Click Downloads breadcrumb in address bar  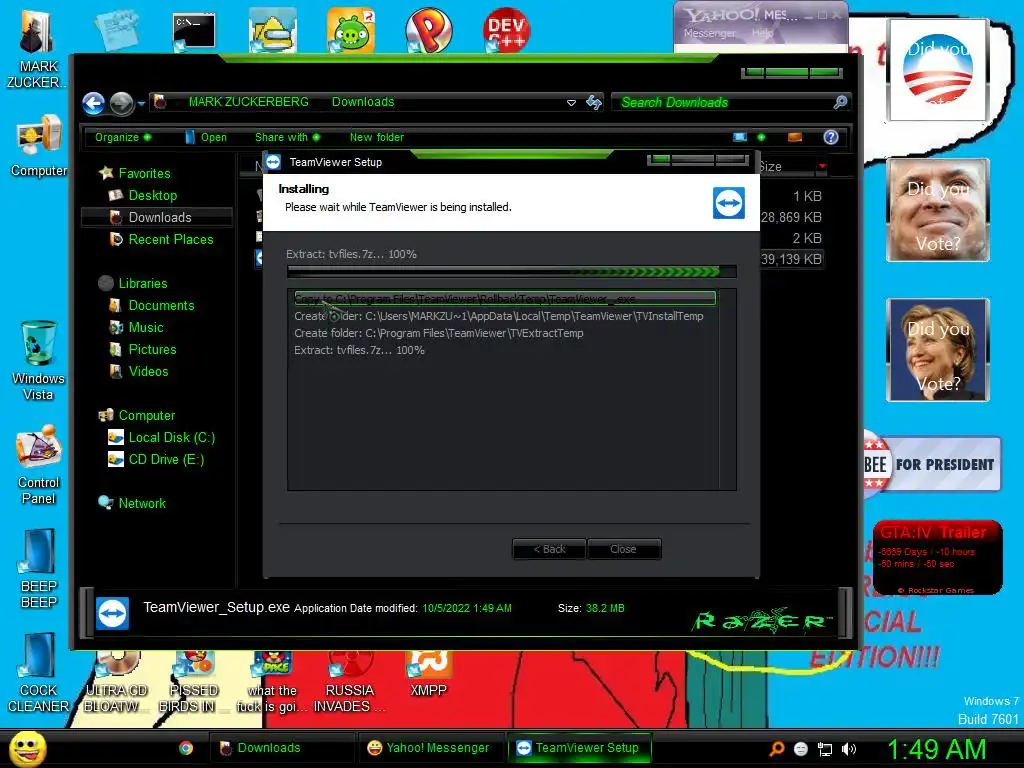coord(363,102)
